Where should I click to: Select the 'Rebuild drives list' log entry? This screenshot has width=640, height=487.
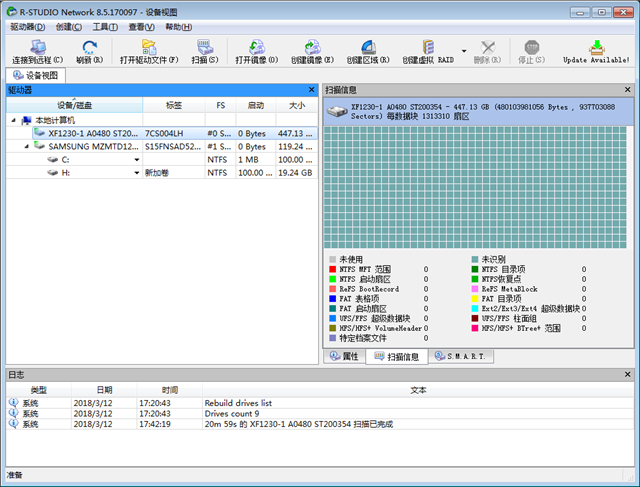[x=320, y=403]
